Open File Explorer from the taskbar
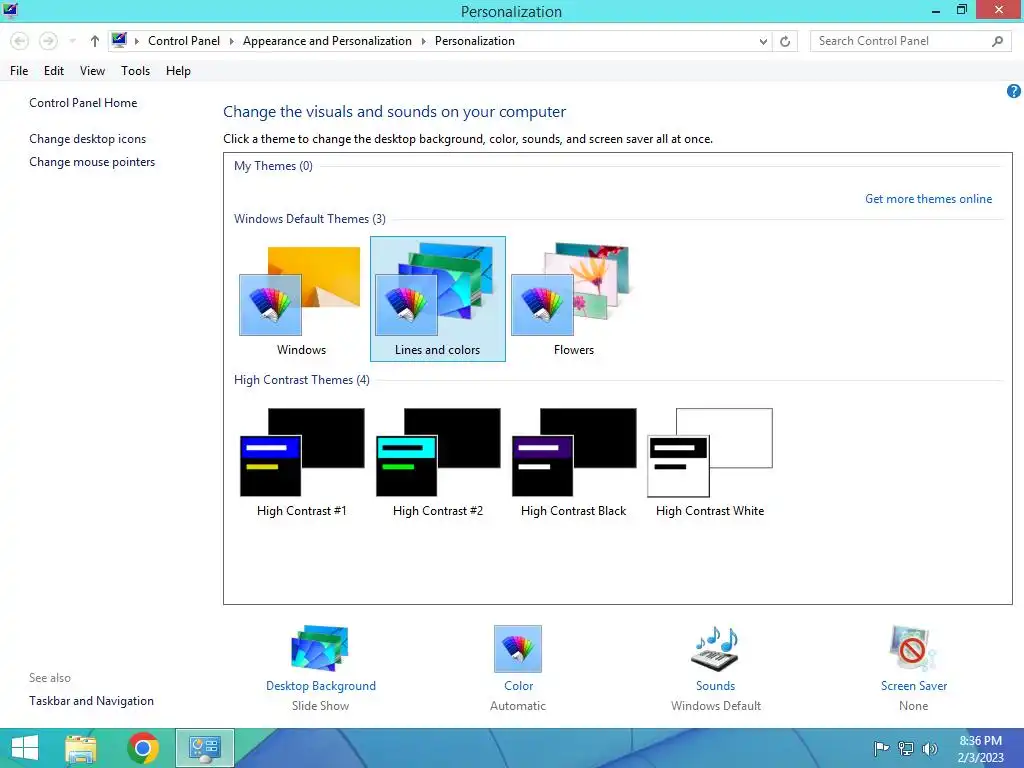 tap(81, 748)
